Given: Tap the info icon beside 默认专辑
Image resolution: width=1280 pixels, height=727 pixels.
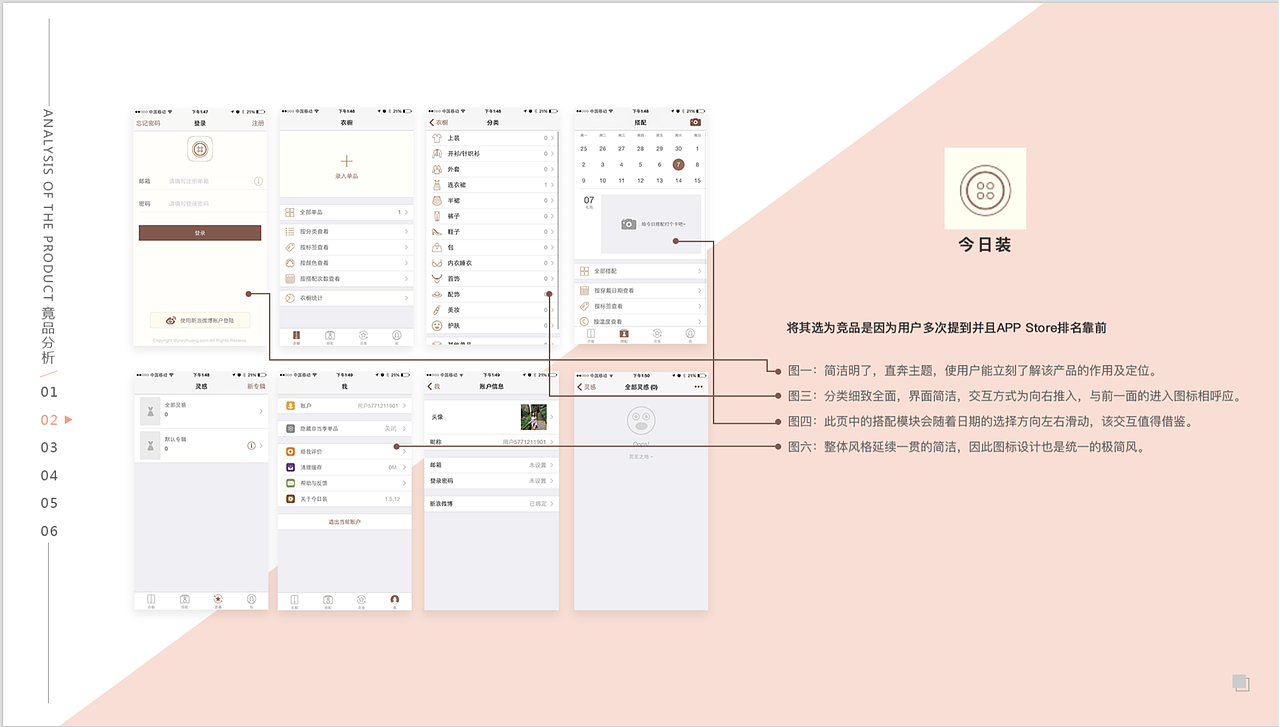Looking at the screenshot, I should coord(251,446).
